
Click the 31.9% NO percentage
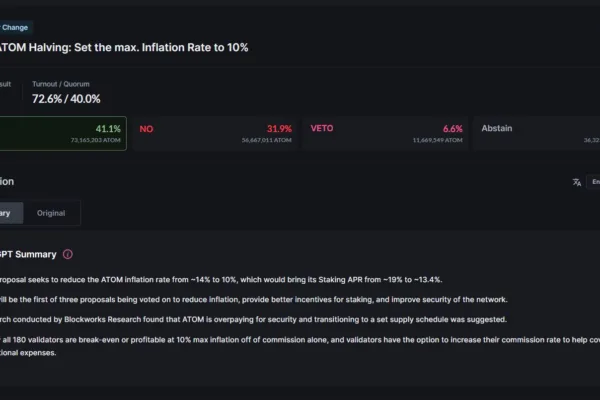tap(279, 129)
